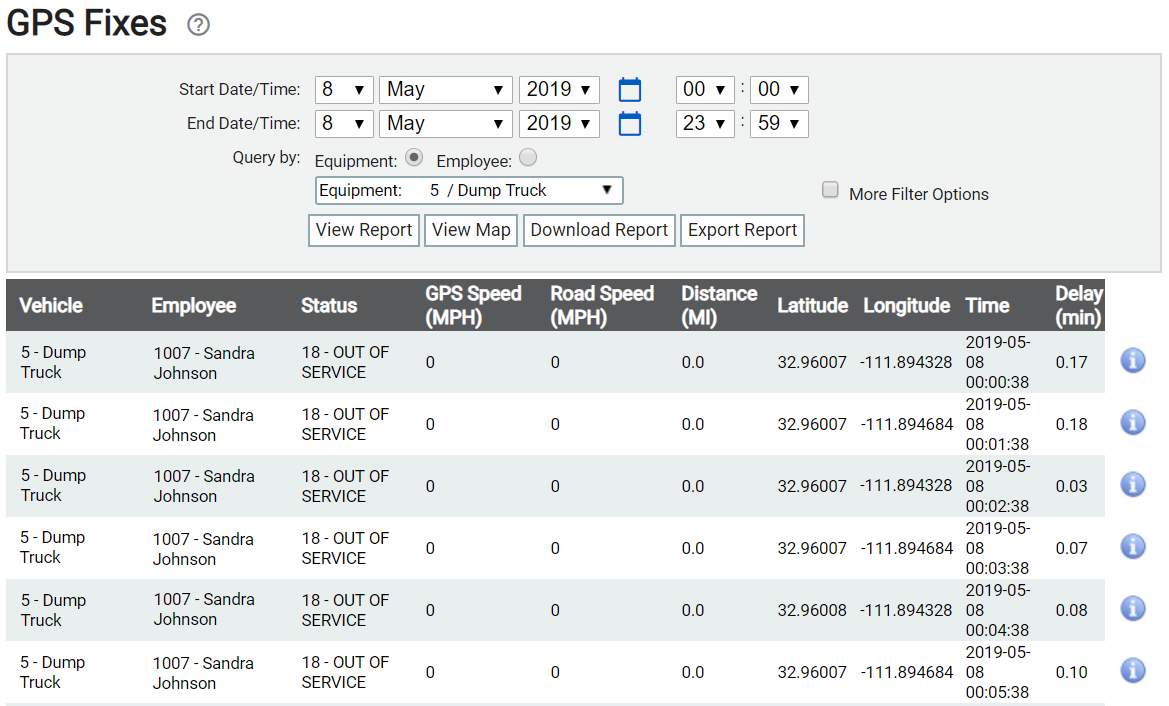Viewport: 1169px width, 706px height.
Task: Click the Status column header
Action: pos(329,306)
